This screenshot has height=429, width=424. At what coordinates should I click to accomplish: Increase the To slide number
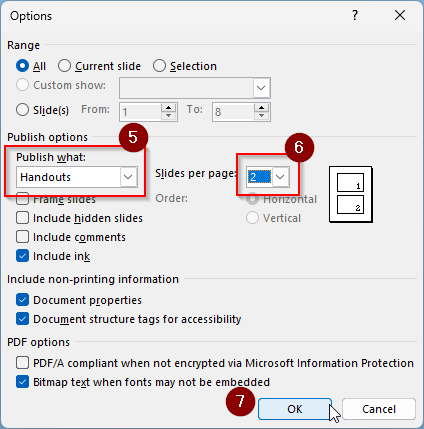click(x=262, y=108)
